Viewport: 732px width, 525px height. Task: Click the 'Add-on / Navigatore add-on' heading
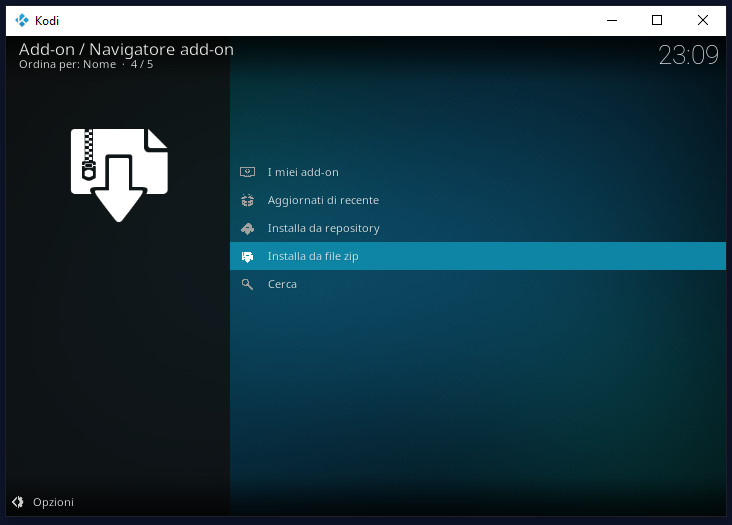click(x=126, y=49)
